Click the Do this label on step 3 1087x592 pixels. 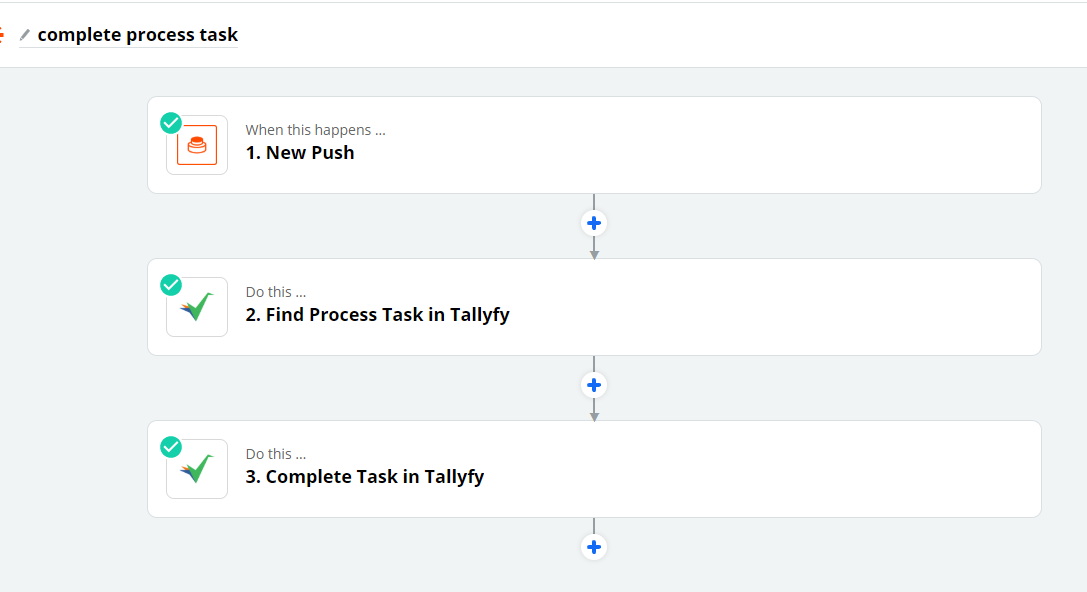click(x=274, y=453)
